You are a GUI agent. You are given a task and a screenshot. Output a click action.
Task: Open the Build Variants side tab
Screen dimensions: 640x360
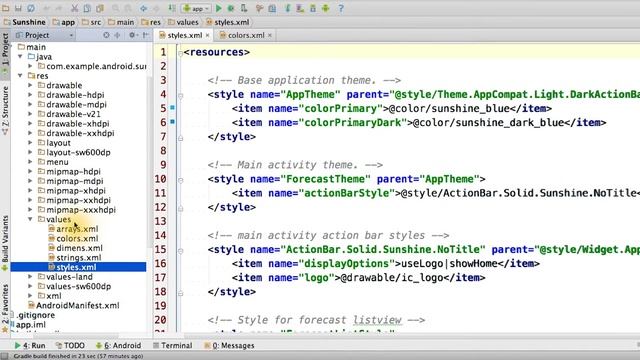pos(5,242)
